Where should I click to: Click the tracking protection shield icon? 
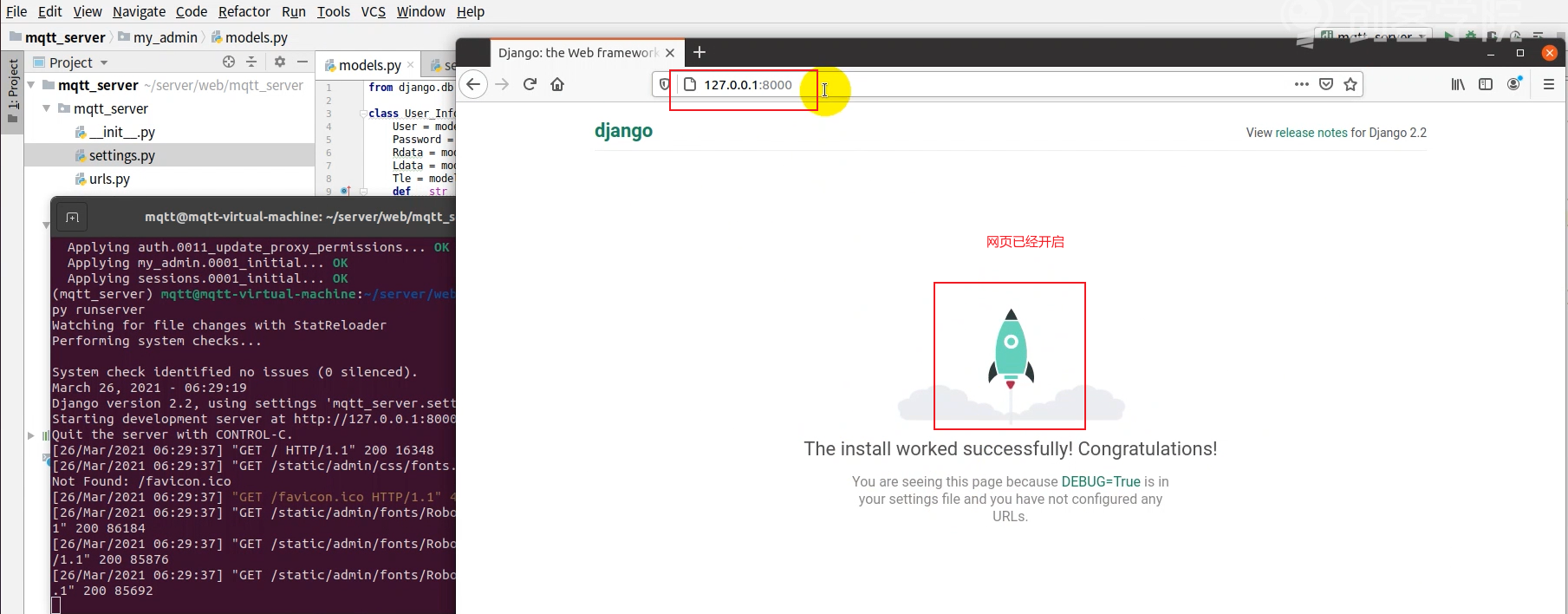665,84
